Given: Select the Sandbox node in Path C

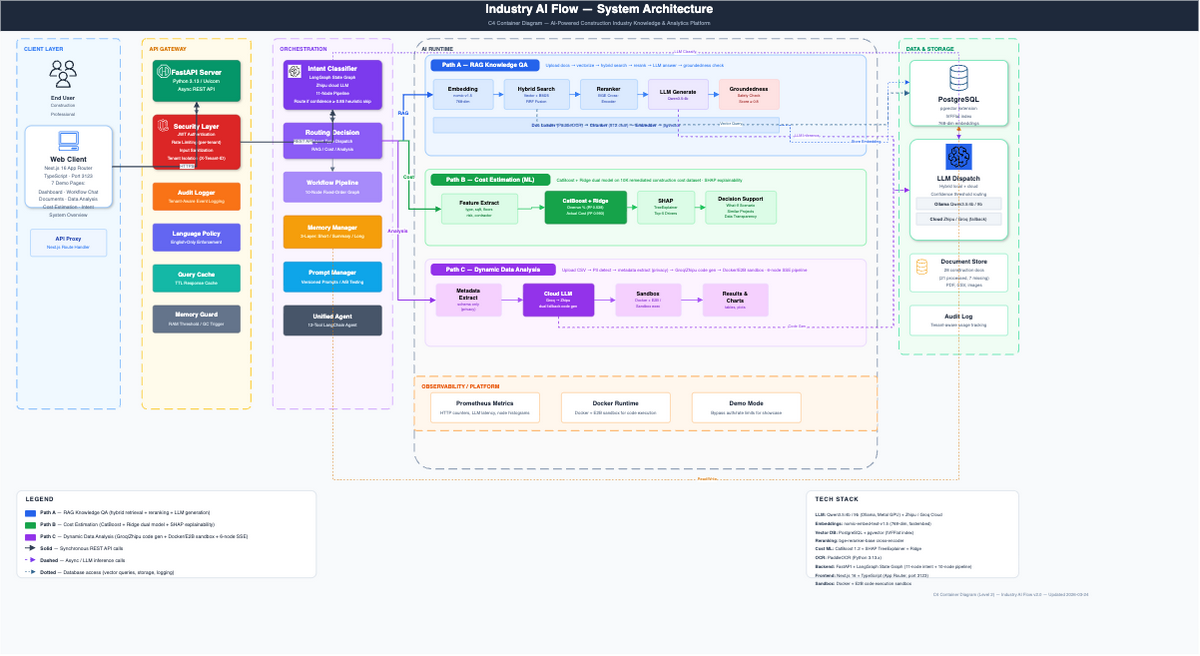Looking at the screenshot, I should [x=649, y=300].
